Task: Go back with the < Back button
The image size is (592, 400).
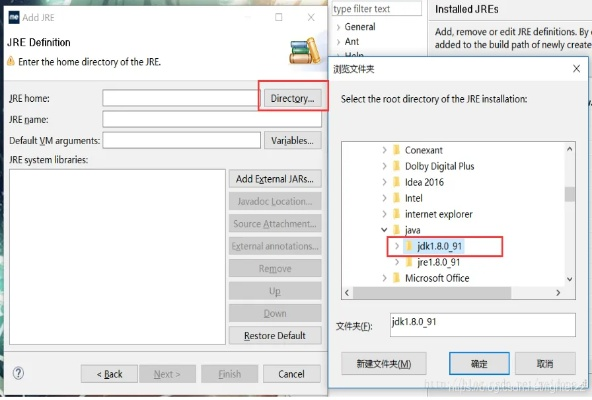Action: point(109,374)
